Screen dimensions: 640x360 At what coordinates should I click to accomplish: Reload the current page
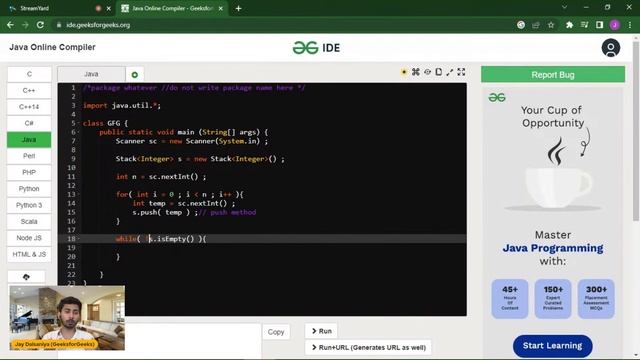coord(40,25)
